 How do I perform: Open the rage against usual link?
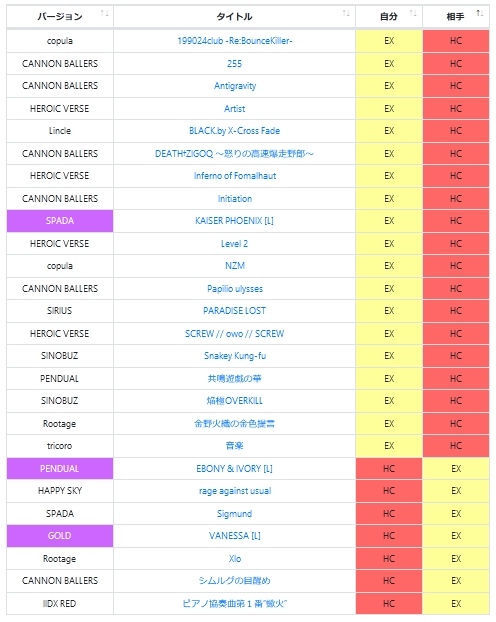pyautogui.click(x=235, y=491)
